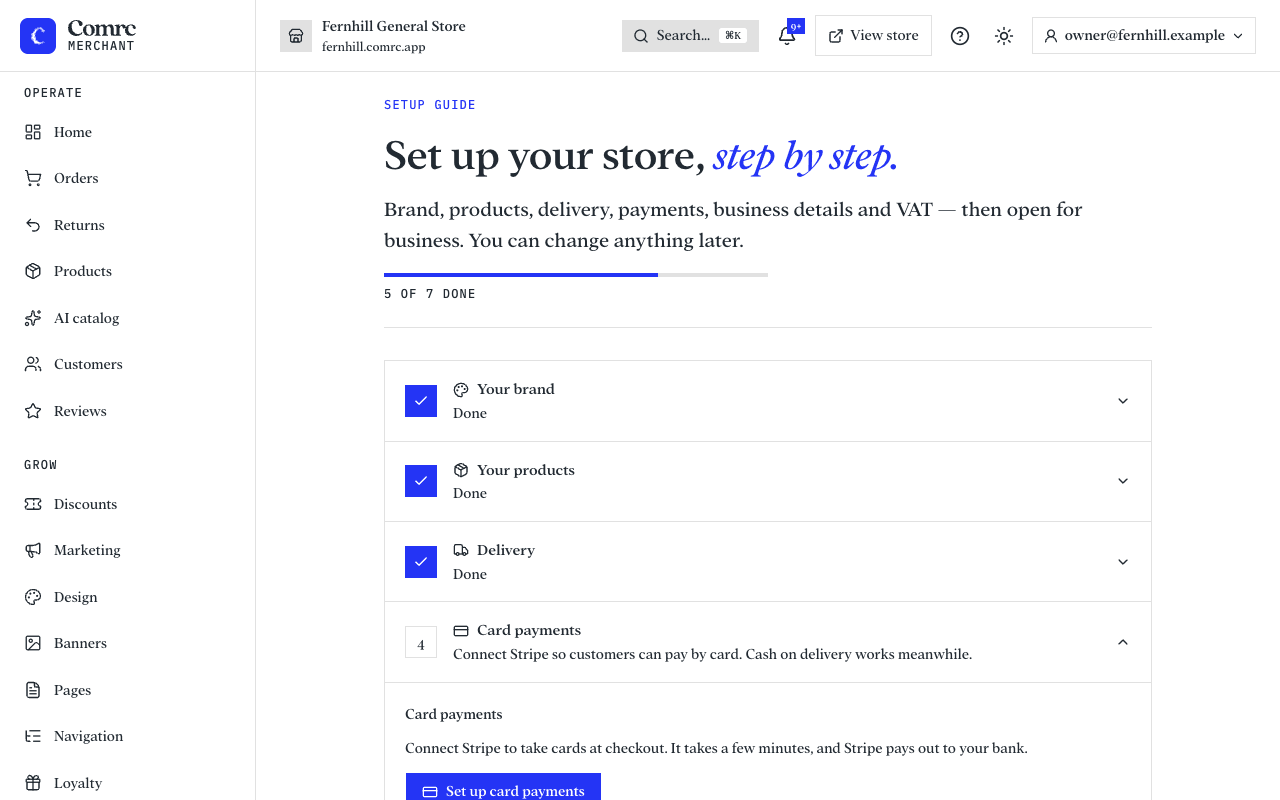Click the truck icon beside Delivery
1280x800 pixels.
tap(461, 550)
